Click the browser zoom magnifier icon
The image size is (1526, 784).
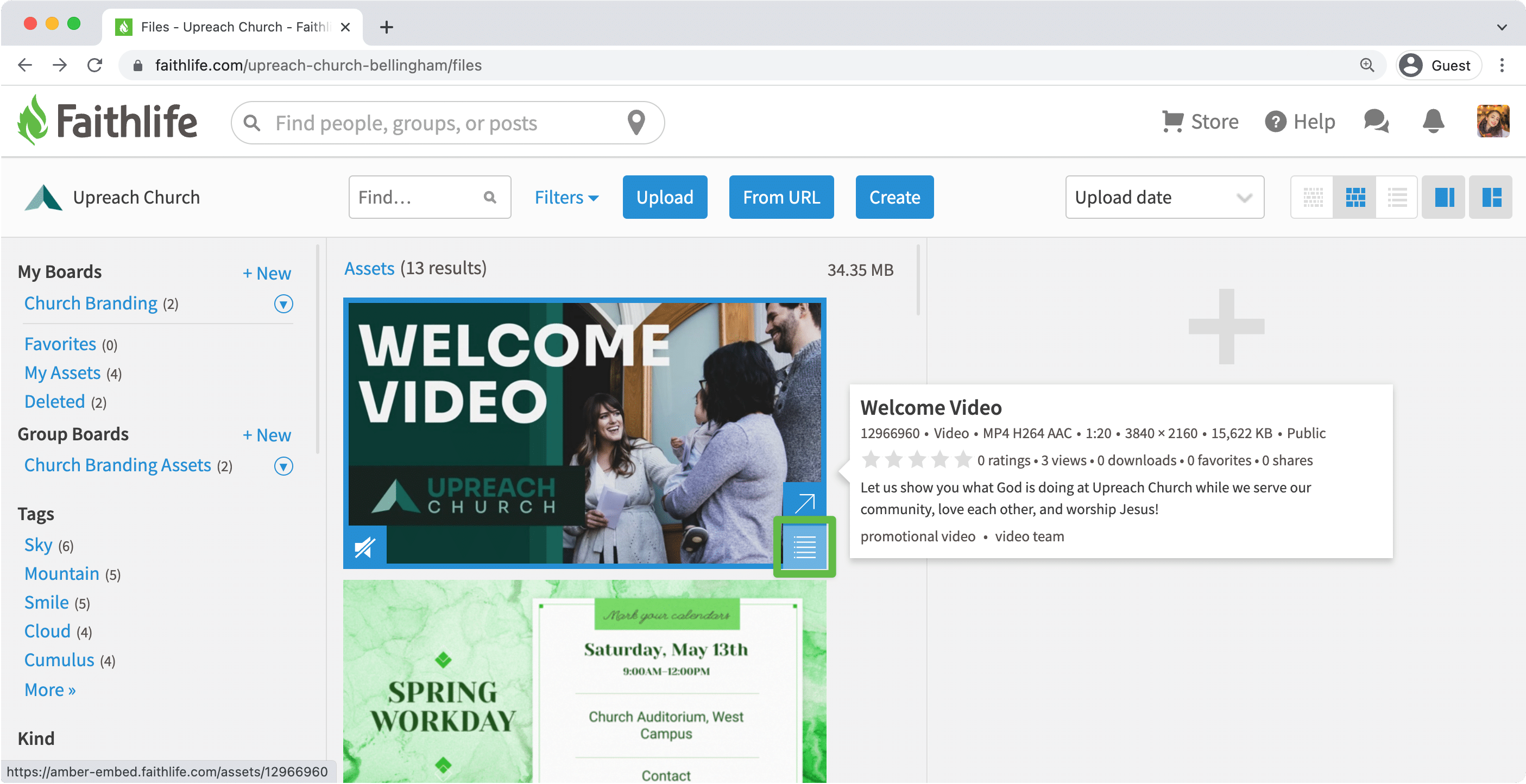tap(1367, 65)
